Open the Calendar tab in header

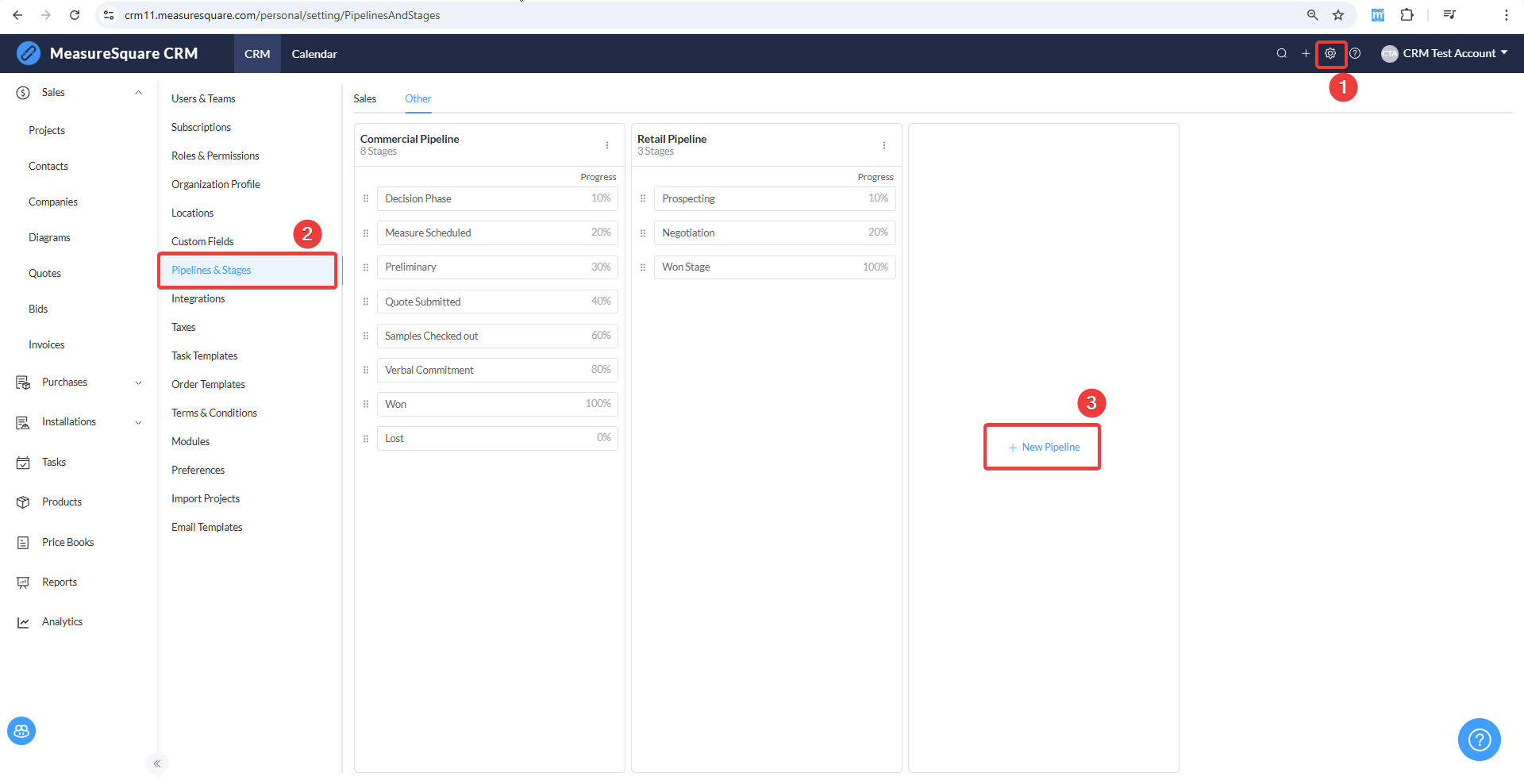pyautogui.click(x=314, y=54)
